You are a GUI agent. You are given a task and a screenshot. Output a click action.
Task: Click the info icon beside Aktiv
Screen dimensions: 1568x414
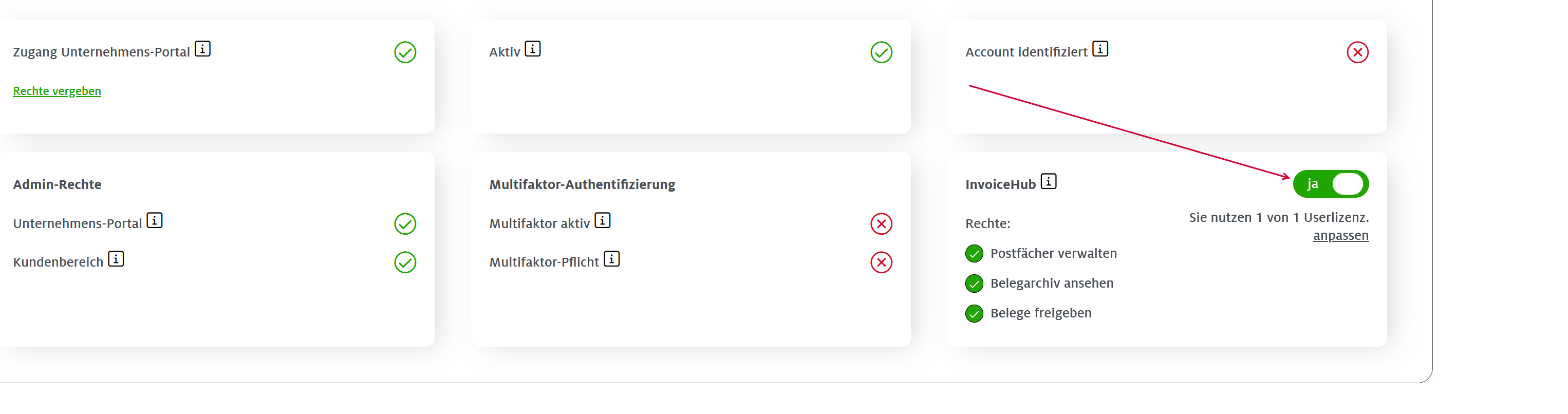pyautogui.click(x=533, y=49)
